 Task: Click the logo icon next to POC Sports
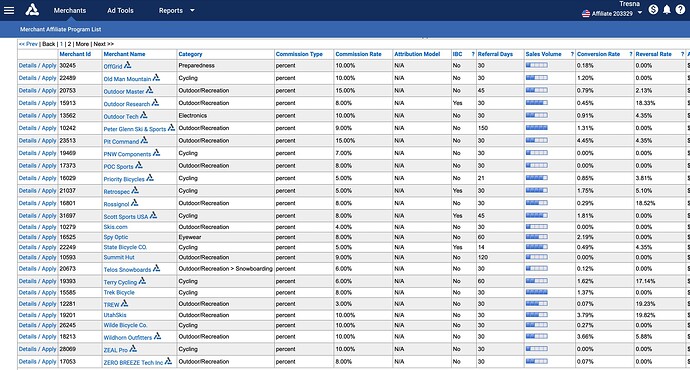(x=139, y=165)
